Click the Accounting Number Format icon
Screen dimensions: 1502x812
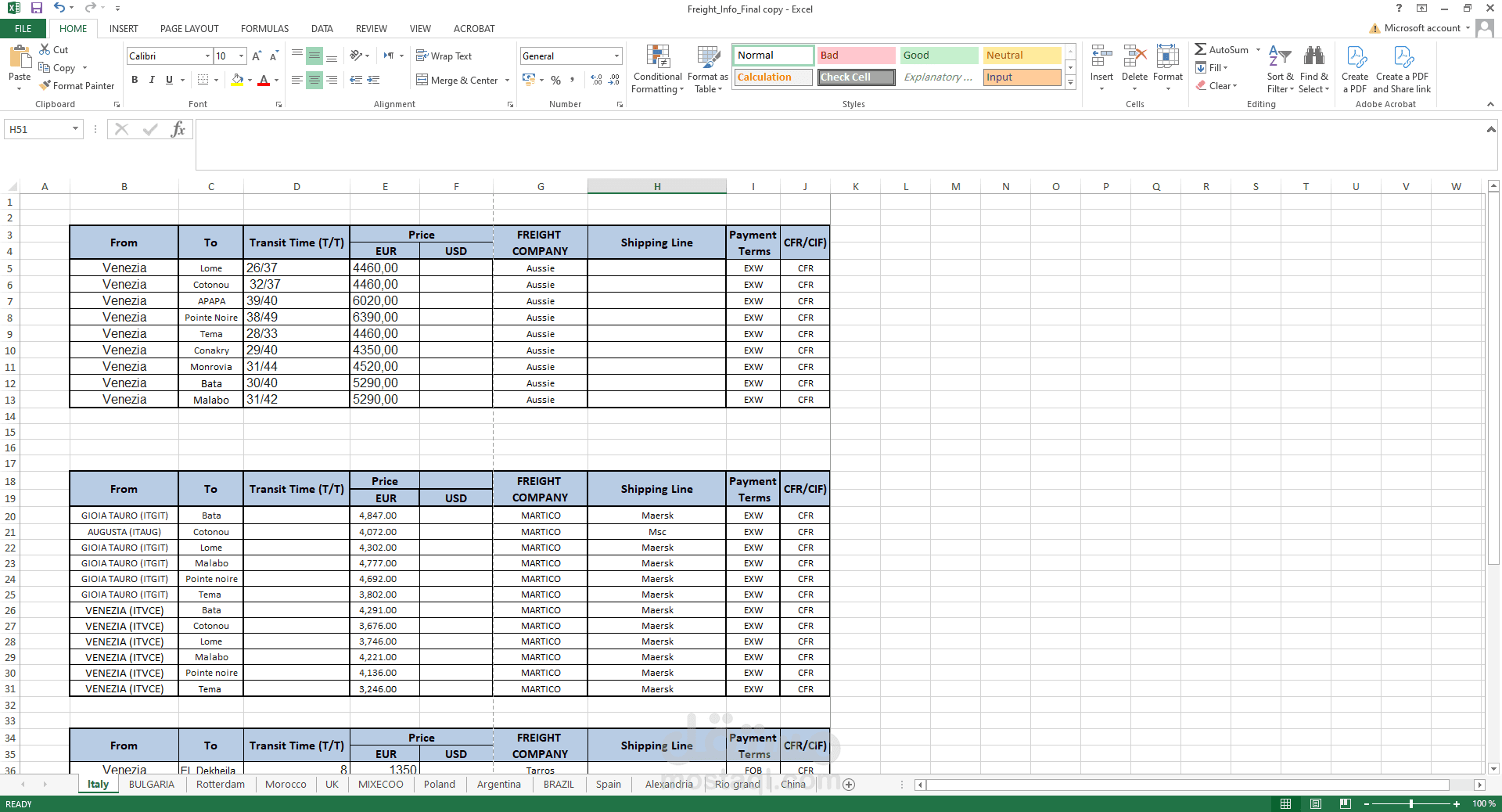[529, 80]
